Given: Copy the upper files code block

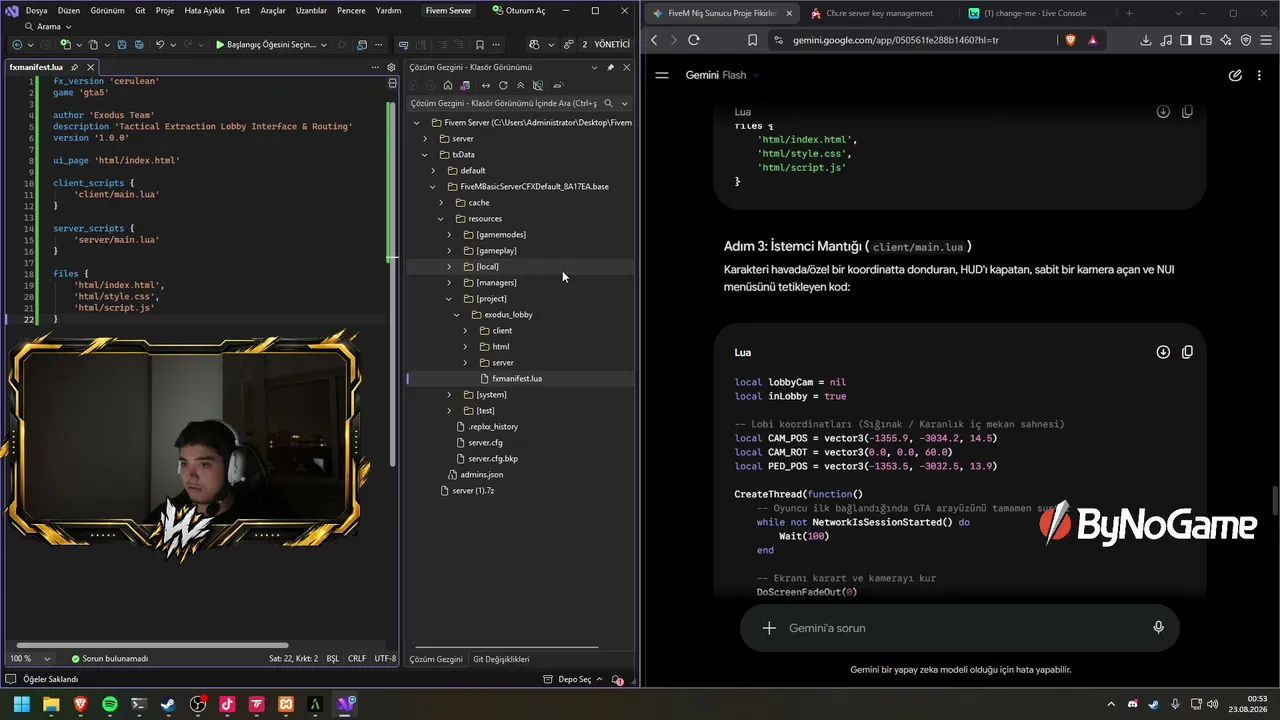Looking at the screenshot, I should click(x=1187, y=112).
